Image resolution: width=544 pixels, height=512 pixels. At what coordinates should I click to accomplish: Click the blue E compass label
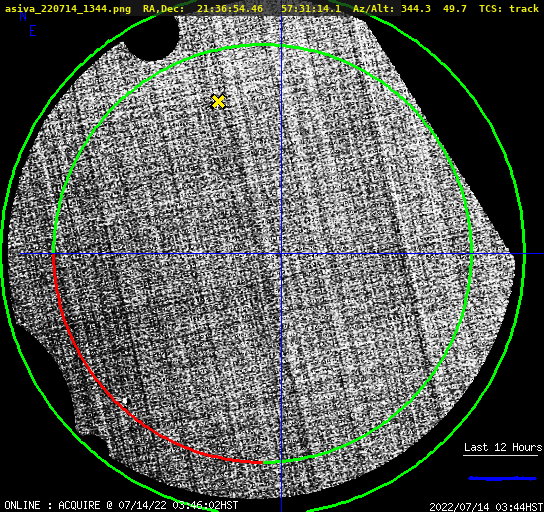pyautogui.click(x=33, y=31)
